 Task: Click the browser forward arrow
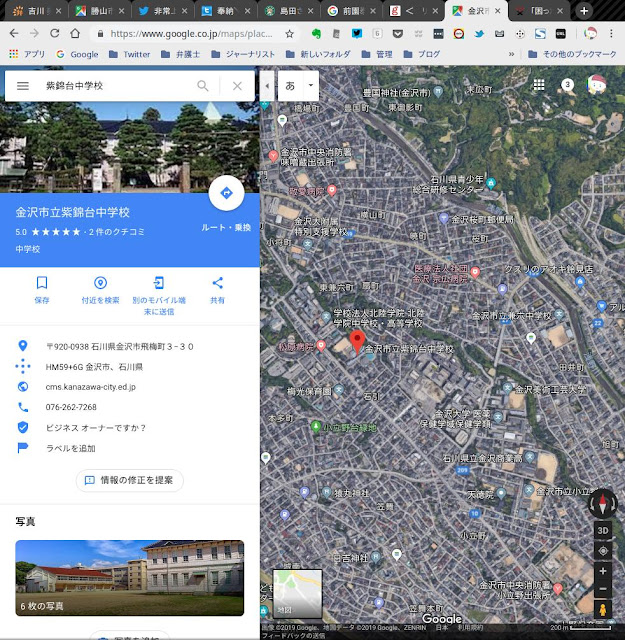34,33
